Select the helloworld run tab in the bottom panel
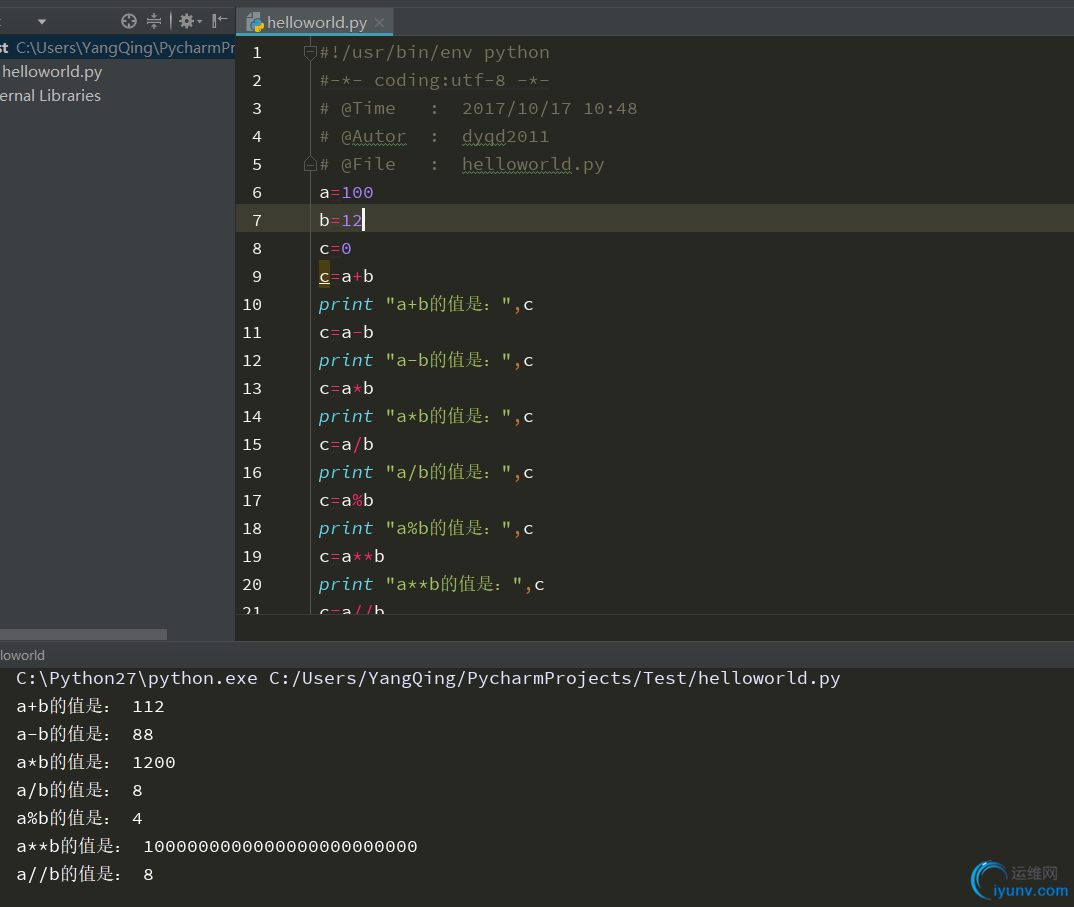Image resolution: width=1074 pixels, height=907 pixels. click(x=22, y=655)
